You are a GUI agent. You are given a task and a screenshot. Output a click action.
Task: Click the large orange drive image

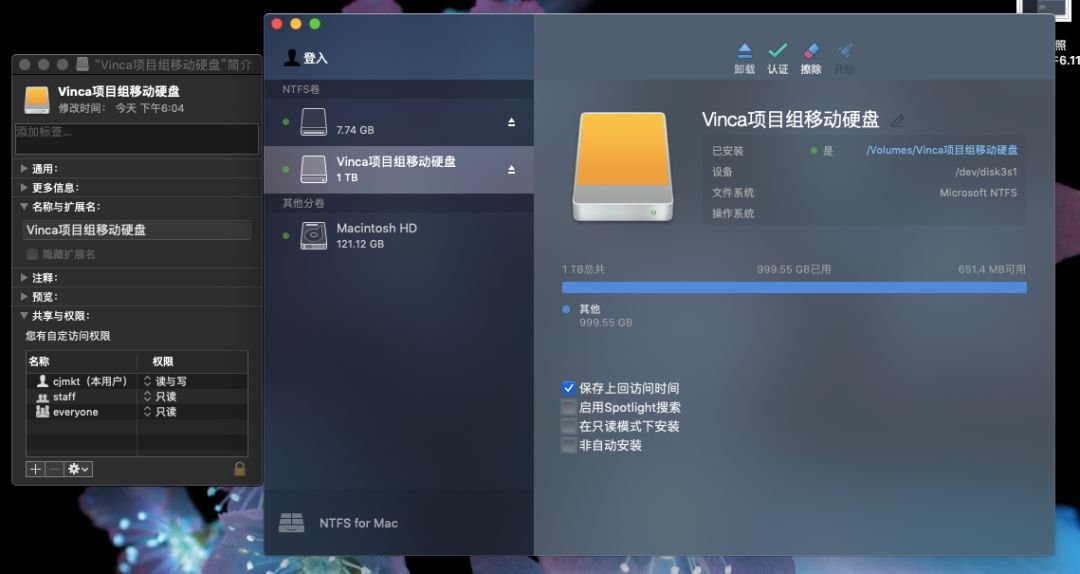(622, 167)
